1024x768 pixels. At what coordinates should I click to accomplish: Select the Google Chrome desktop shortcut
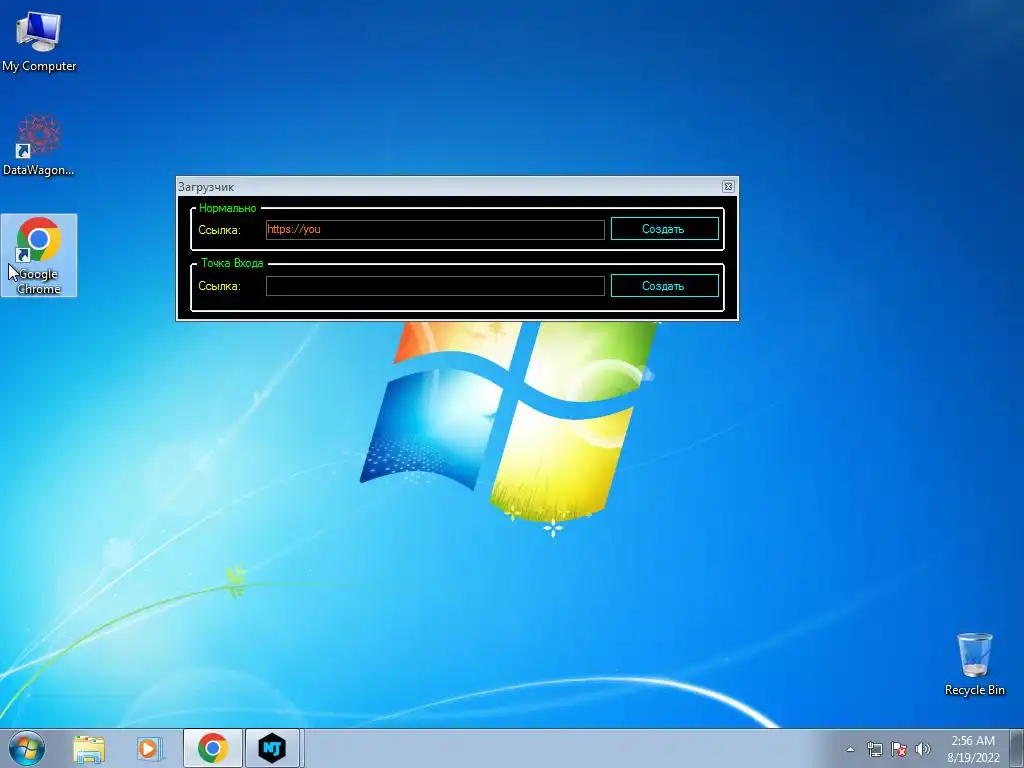pos(39,255)
